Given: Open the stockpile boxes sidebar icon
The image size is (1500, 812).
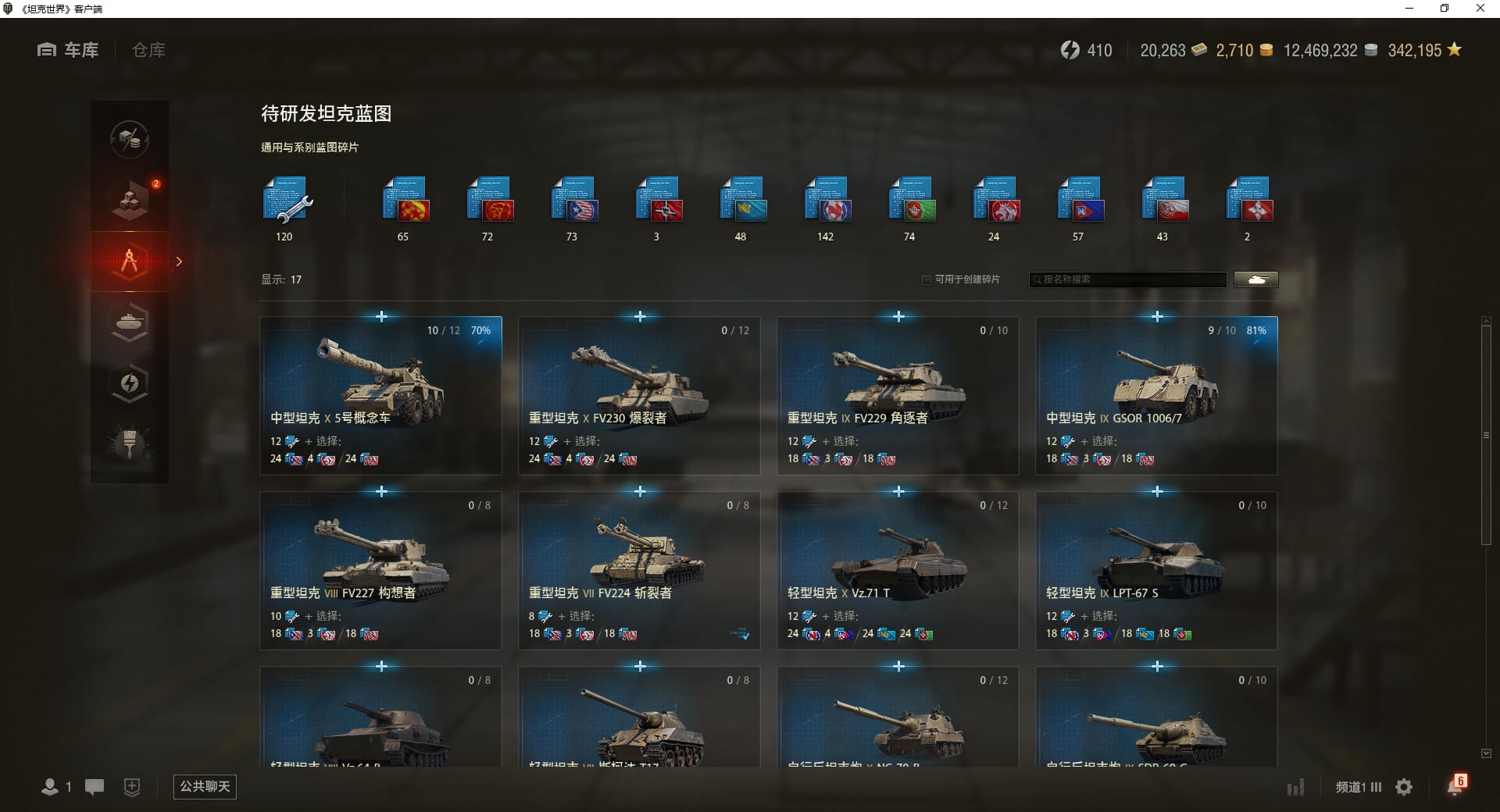Looking at the screenshot, I should click(x=130, y=201).
